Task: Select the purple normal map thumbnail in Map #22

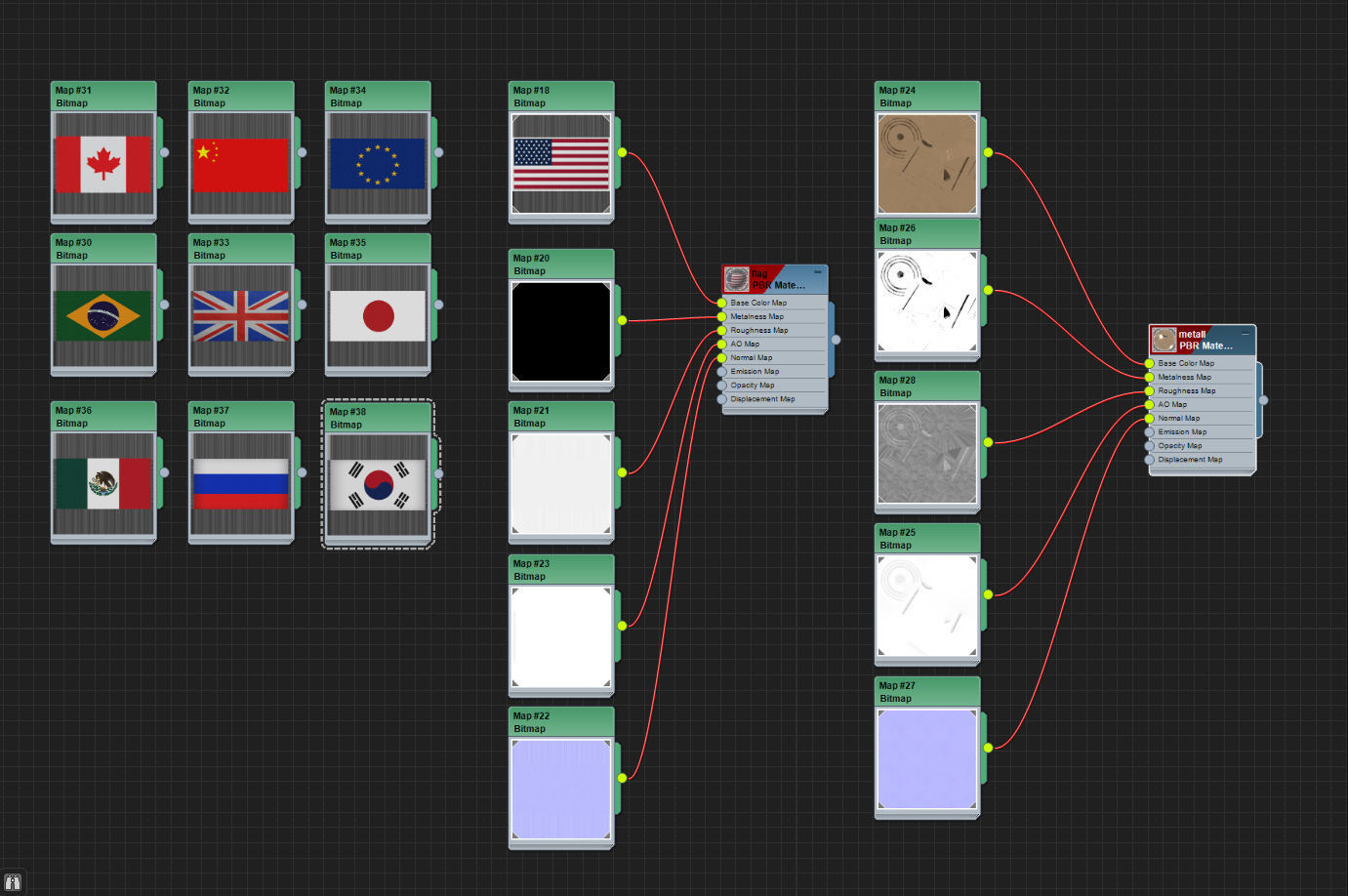Action: click(561, 790)
